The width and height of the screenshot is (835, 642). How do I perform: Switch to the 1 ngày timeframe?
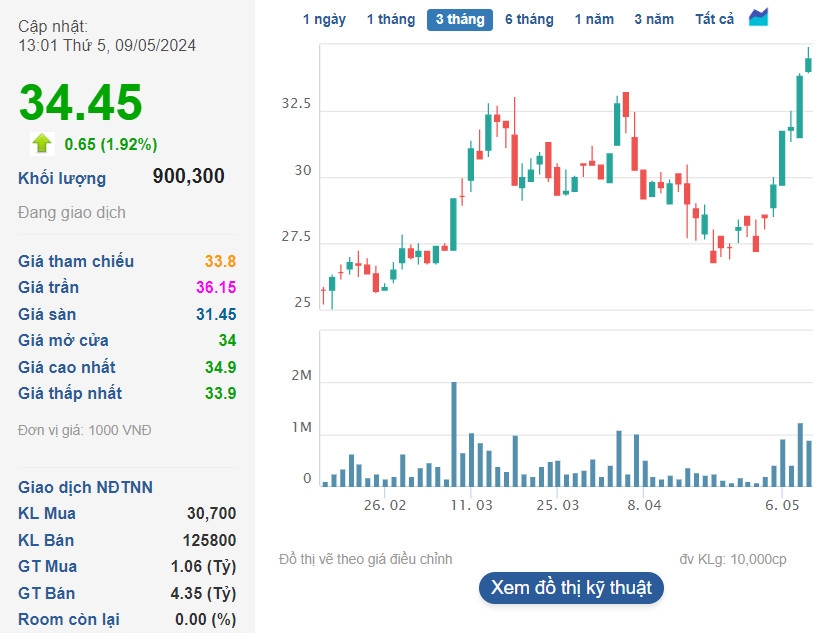point(324,19)
